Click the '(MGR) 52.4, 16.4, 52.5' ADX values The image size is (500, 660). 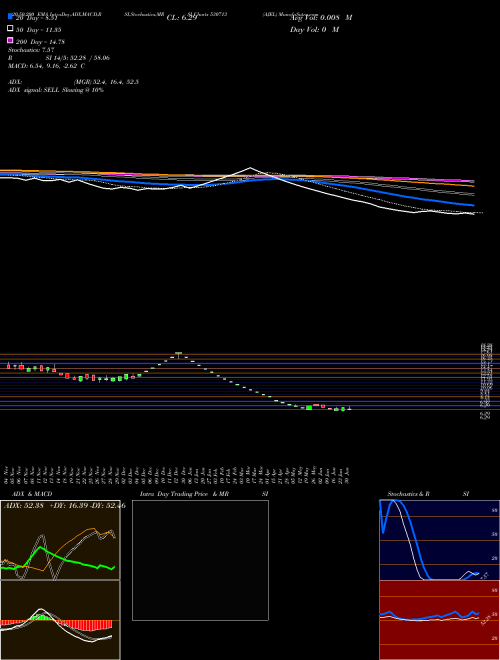pos(106,82)
